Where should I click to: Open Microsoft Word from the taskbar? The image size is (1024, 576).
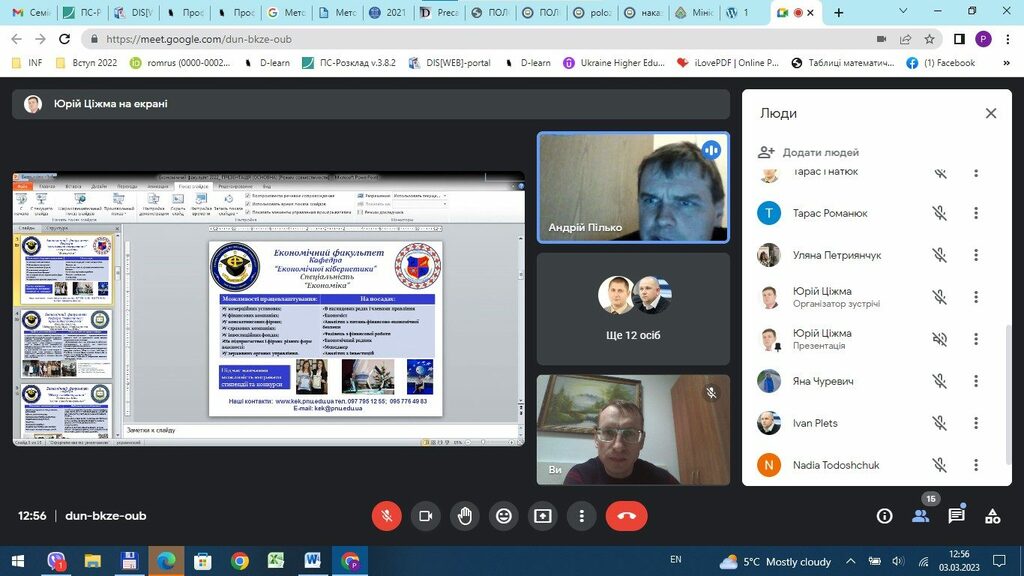point(312,561)
